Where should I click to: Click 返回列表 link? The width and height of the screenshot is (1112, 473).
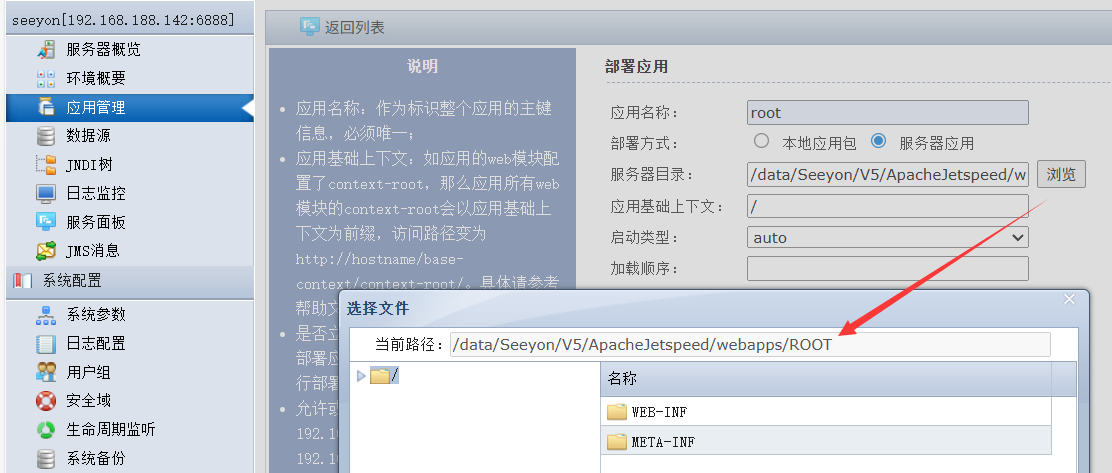(355, 28)
